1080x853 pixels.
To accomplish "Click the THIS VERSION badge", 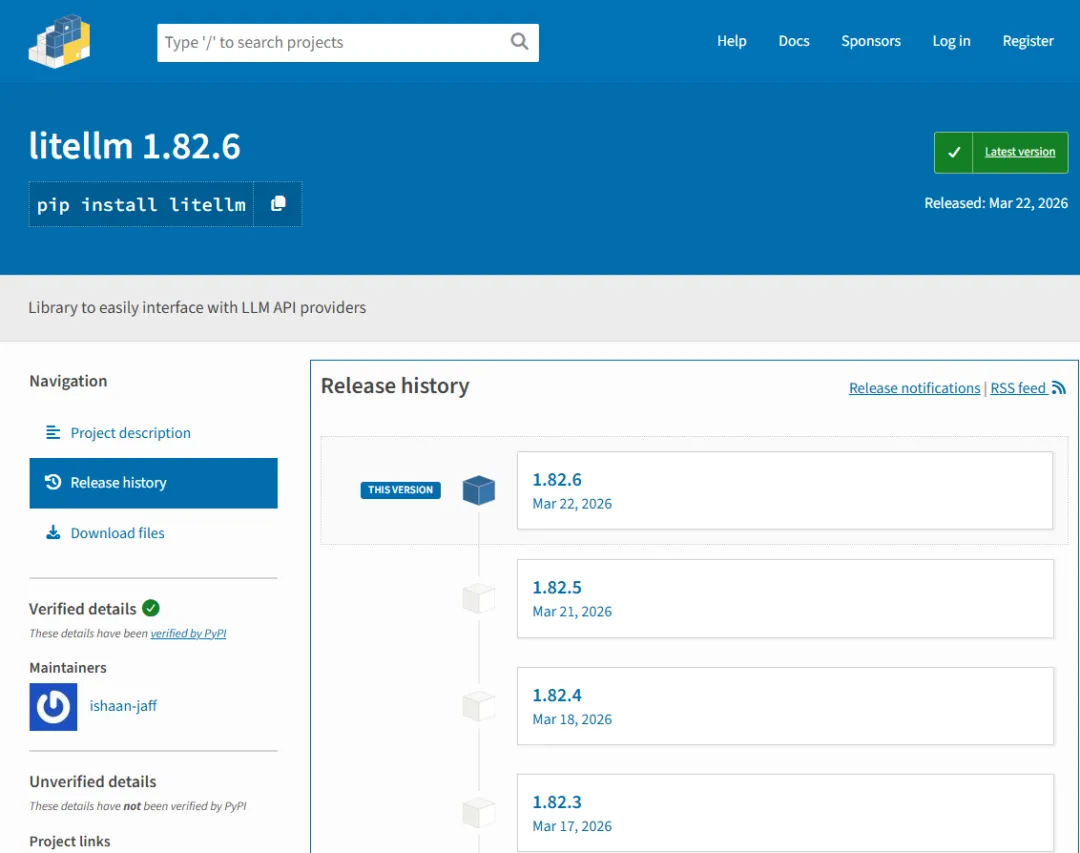I will (400, 490).
